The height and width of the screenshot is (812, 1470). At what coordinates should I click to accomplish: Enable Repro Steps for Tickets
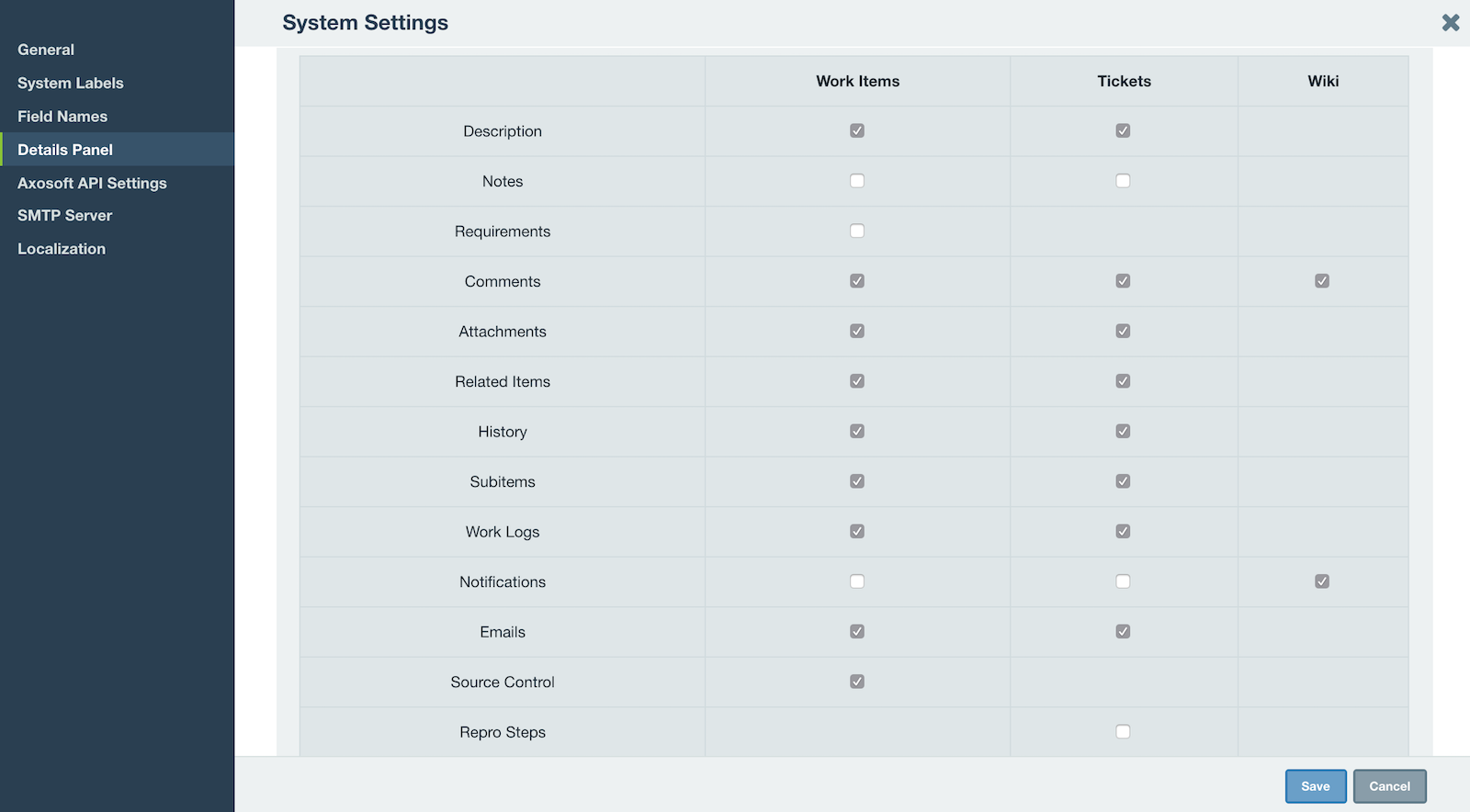[1123, 732]
